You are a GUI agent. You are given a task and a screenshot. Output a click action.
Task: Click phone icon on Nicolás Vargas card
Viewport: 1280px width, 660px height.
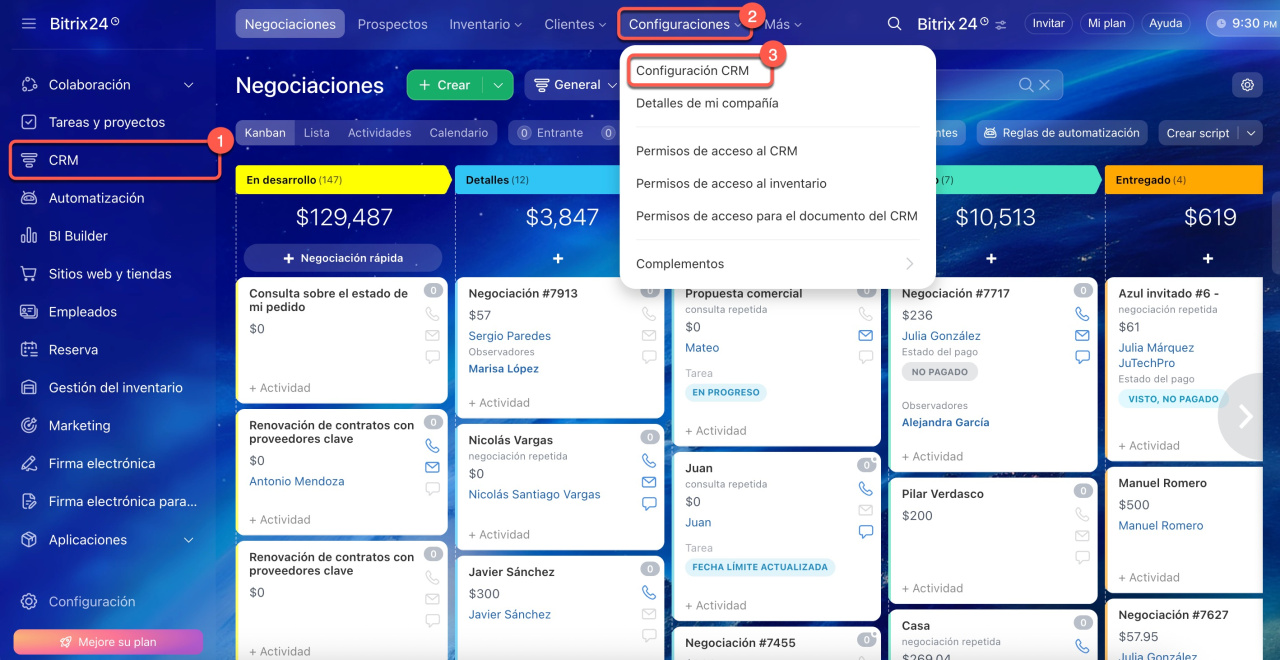click(649, 461)
